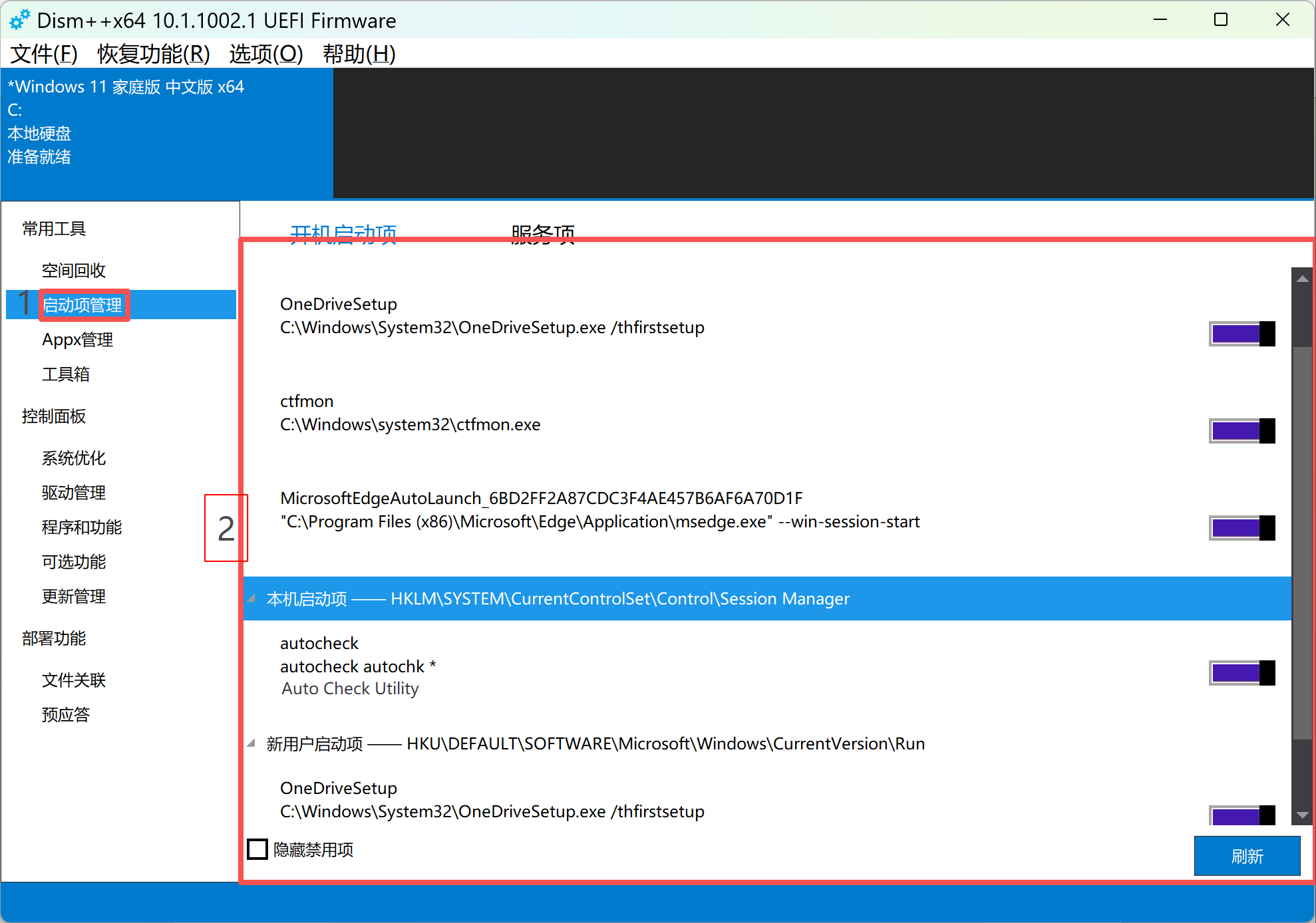The image size is (1316, 923).
Task: Collapse the 本机启动项 Session Manager group
Action: pyautogui.click(x=251, y=598)
